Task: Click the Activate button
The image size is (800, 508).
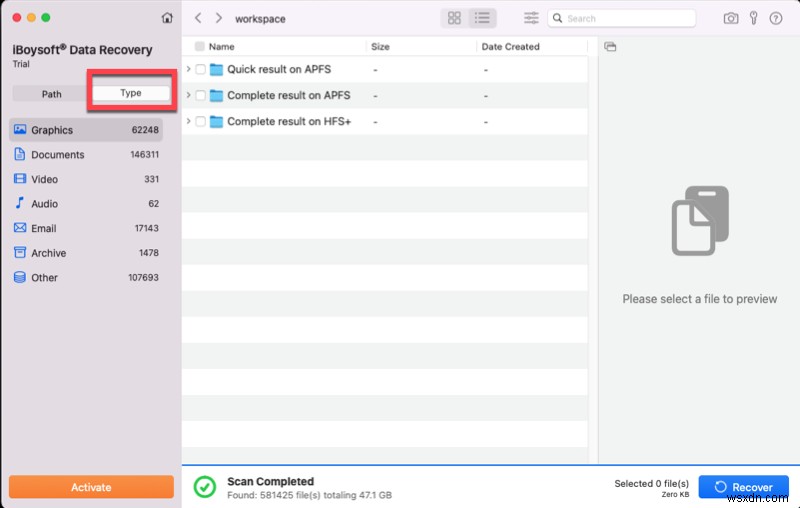Action: coord(91,487)
